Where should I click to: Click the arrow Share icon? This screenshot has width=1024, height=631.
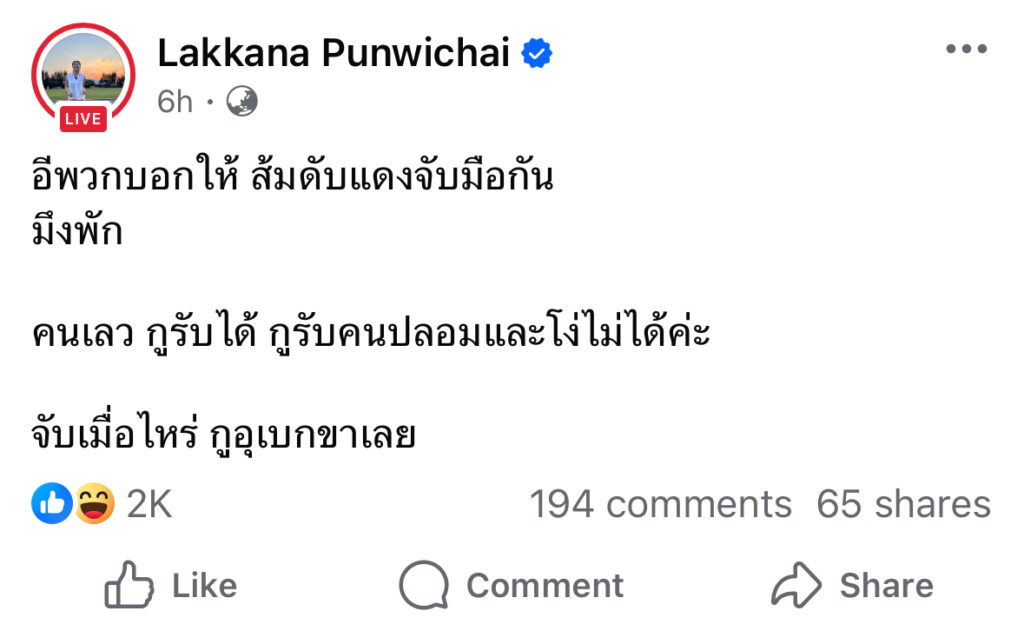click(796, 585)
